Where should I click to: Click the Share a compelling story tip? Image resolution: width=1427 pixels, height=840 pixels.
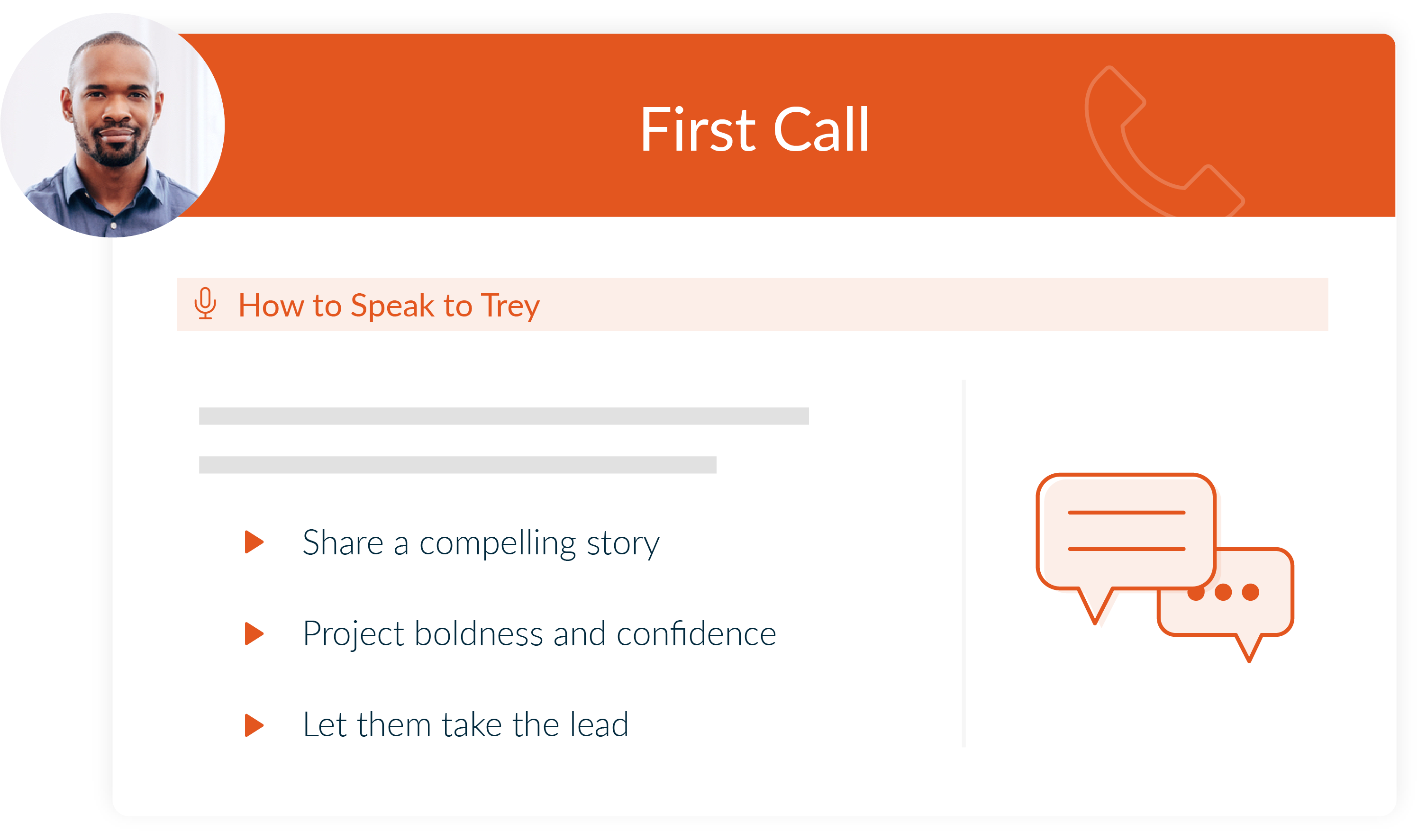pos(482,543)
